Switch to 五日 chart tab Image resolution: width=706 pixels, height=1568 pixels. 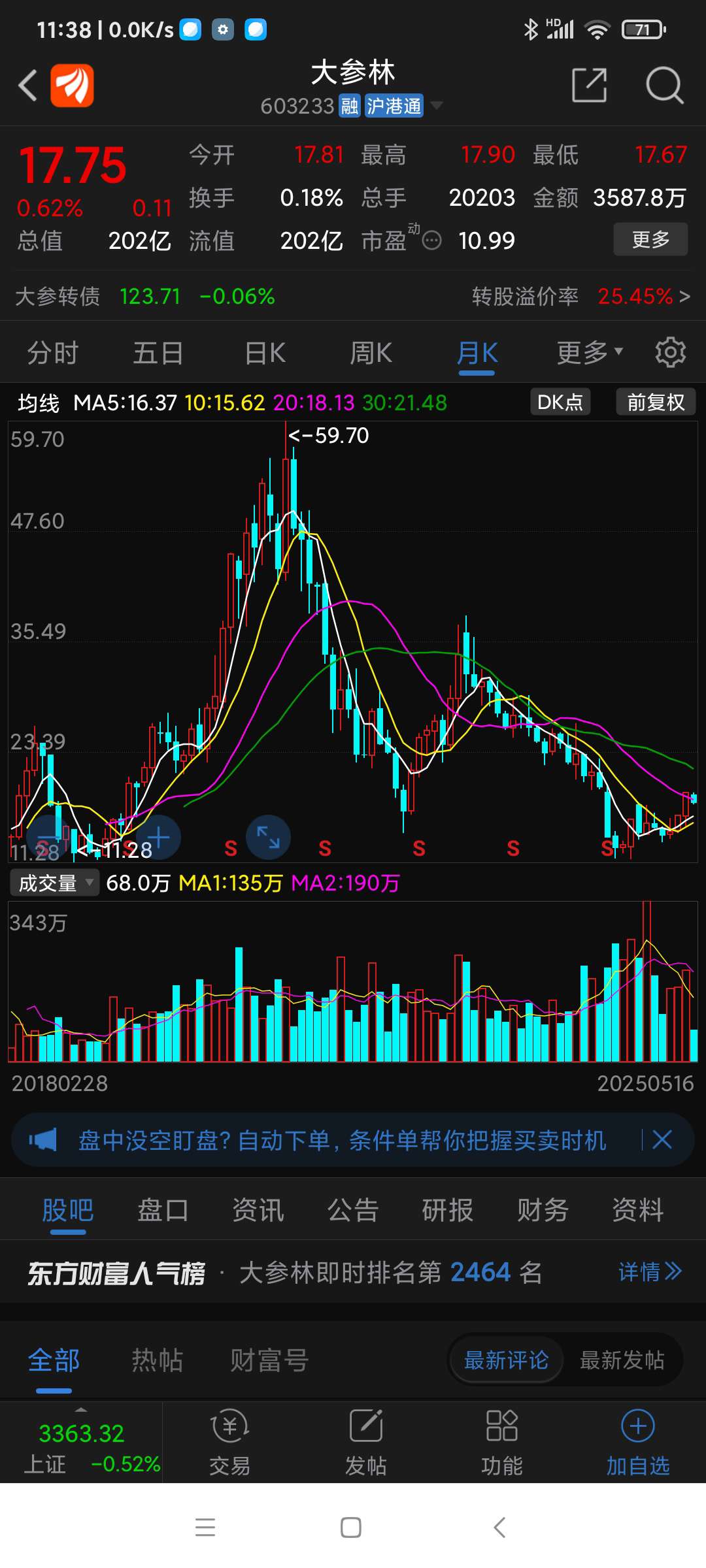pos(159,353)
